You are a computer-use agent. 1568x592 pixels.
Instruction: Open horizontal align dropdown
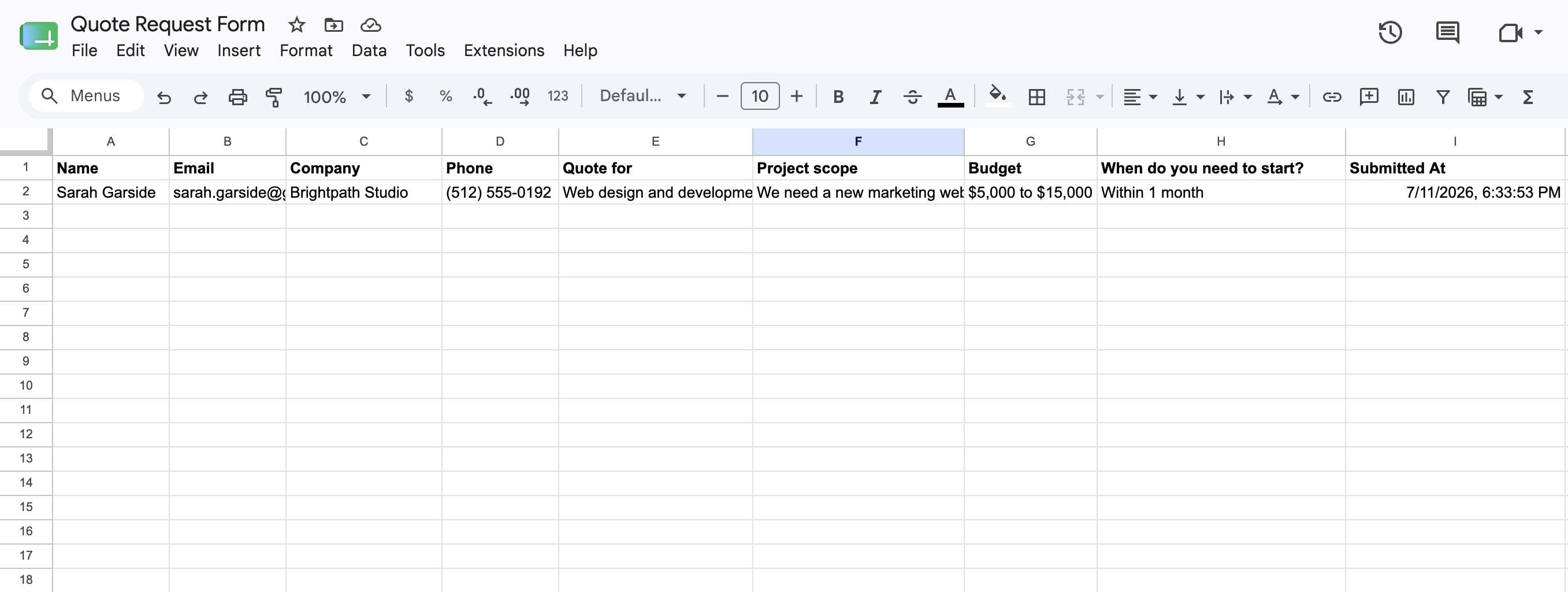[x=1139, y=97]
